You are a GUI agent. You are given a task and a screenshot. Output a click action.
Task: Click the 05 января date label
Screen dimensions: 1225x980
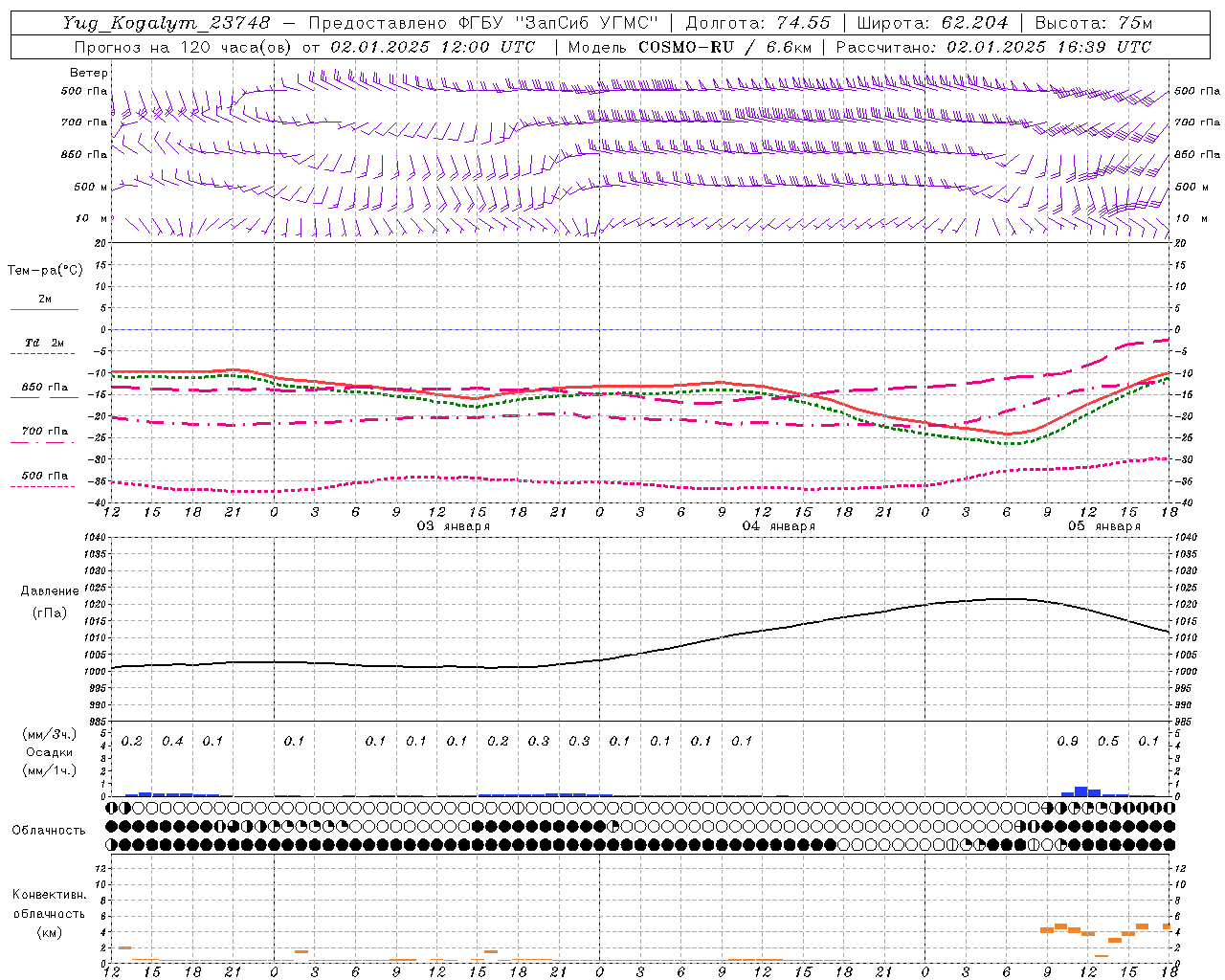pyautogui.click(x=1104, y=526)
